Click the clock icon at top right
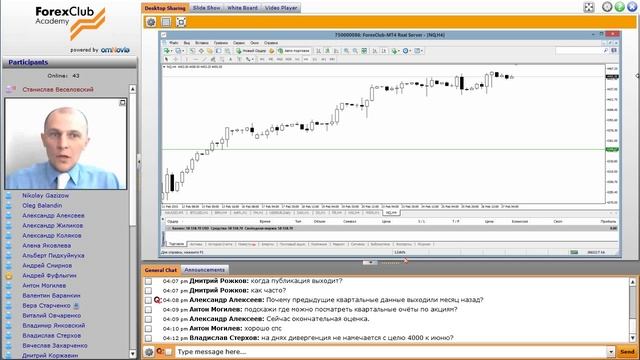The height and width of the screenshot is (360, 640). coord(607,7)
